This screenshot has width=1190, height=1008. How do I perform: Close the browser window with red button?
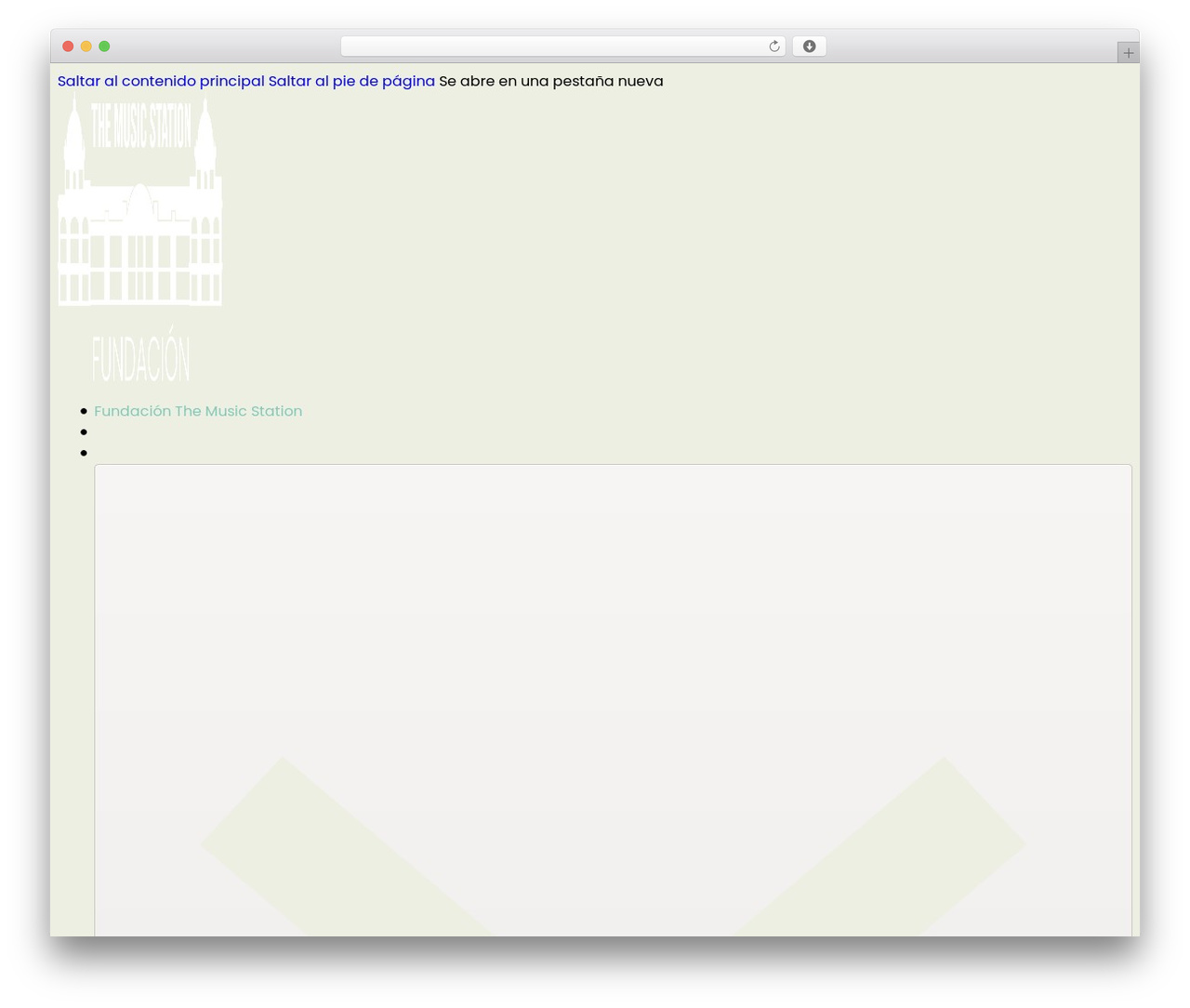68,46
